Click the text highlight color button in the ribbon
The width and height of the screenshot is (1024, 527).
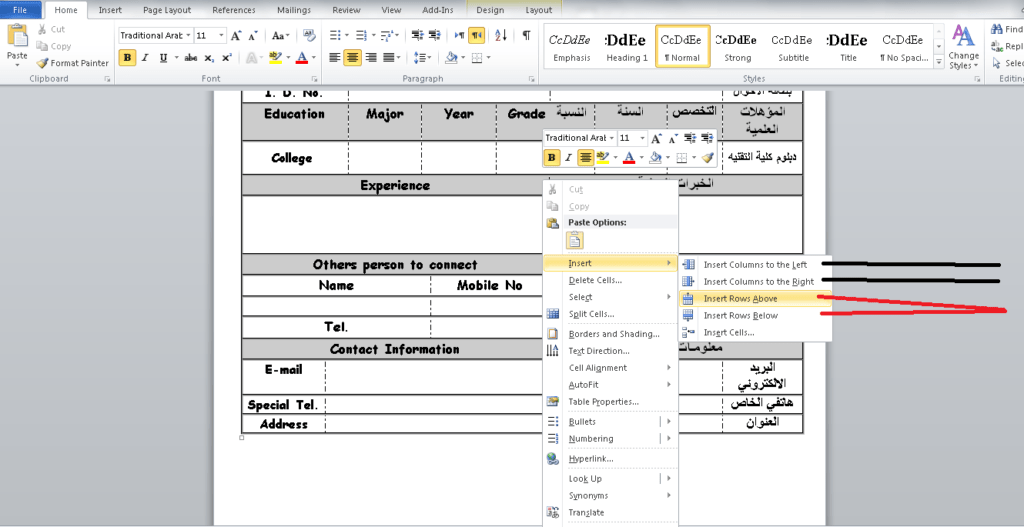(274, 58)
